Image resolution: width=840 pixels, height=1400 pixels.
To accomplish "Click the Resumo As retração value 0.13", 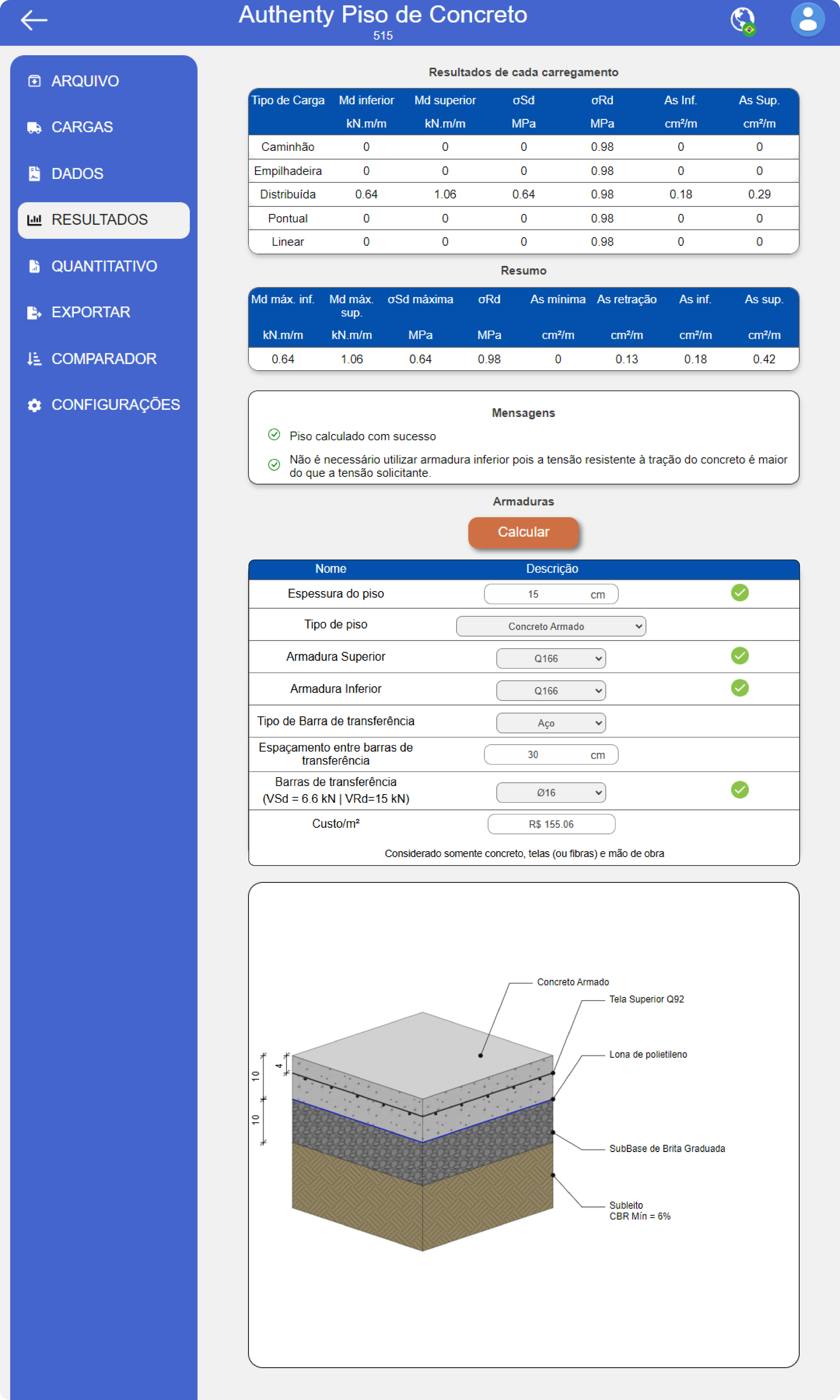I will tap(627, 359).
